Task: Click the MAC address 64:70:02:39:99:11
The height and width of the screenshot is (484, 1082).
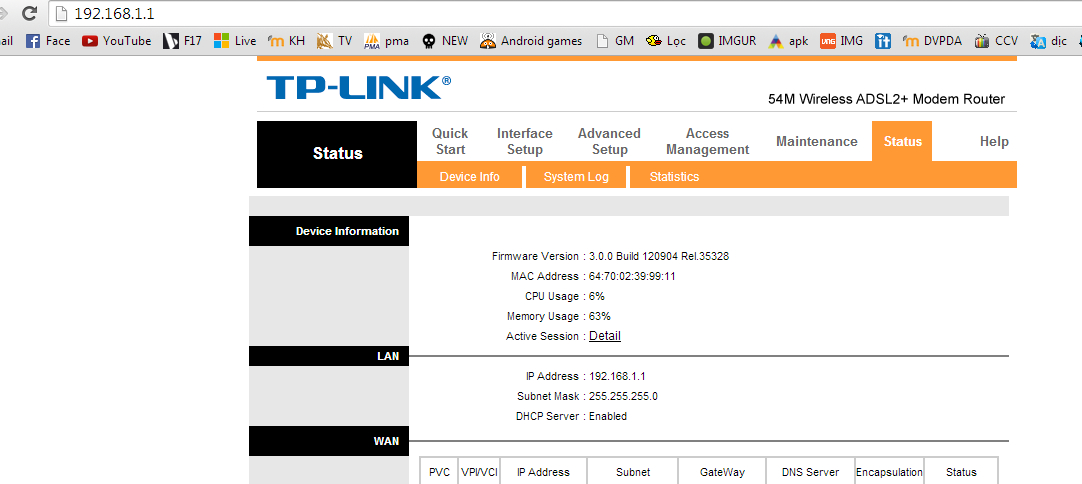Action: tap(631, 276)
